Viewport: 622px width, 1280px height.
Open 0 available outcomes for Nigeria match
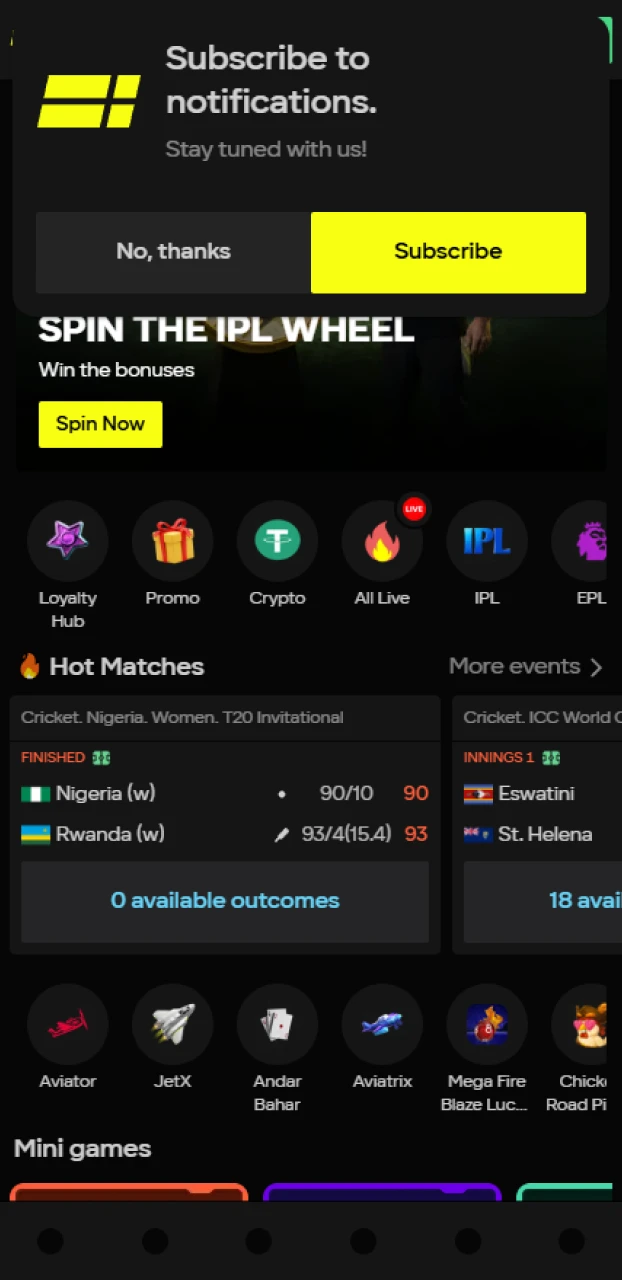tap(225, 901)
